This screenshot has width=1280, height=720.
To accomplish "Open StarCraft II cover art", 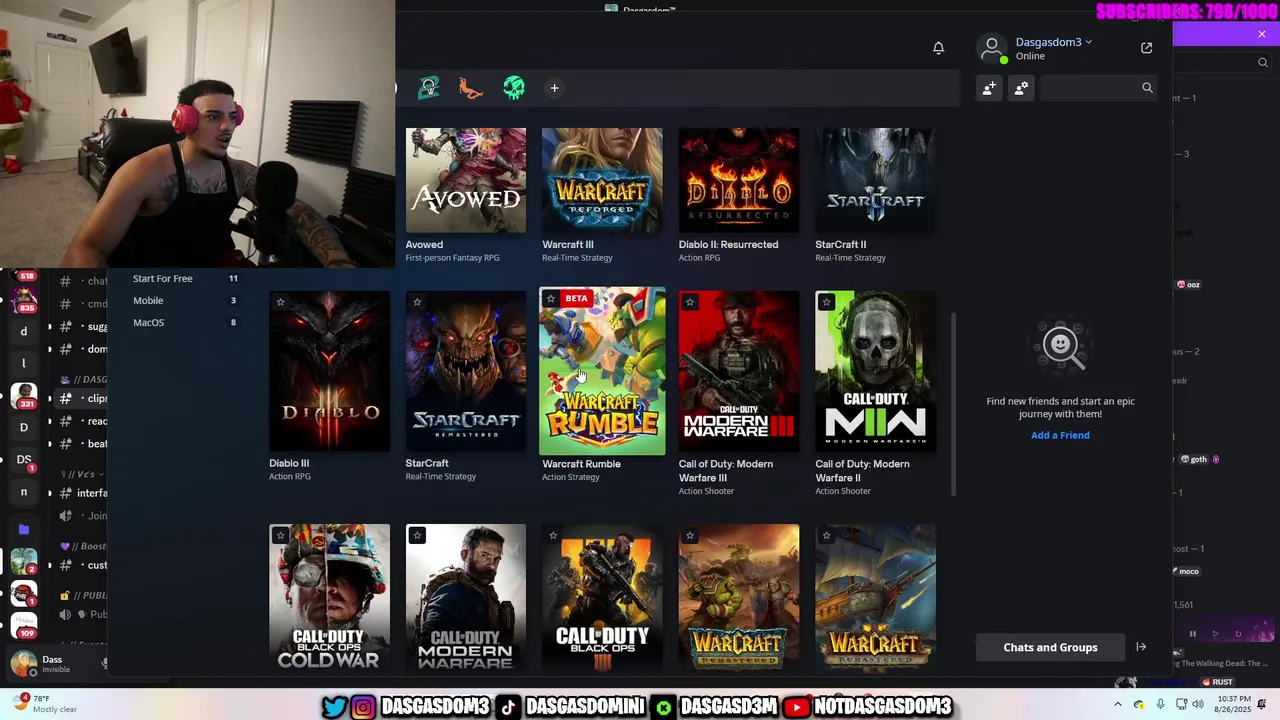I will pos(875,180).
